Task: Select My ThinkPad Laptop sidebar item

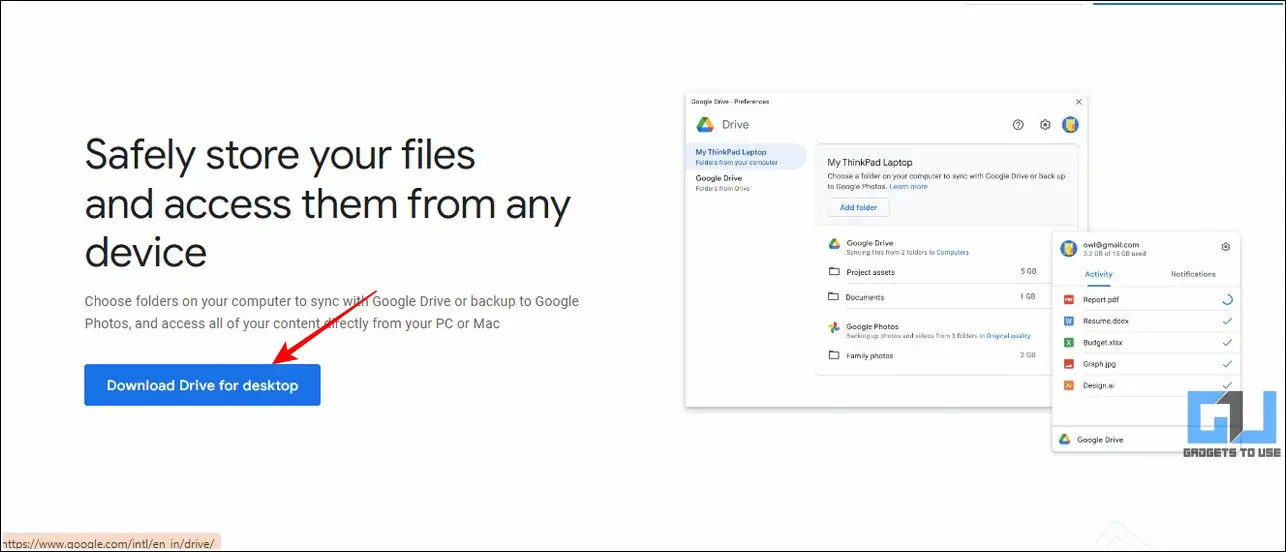Action: click(x=746, y=156)
